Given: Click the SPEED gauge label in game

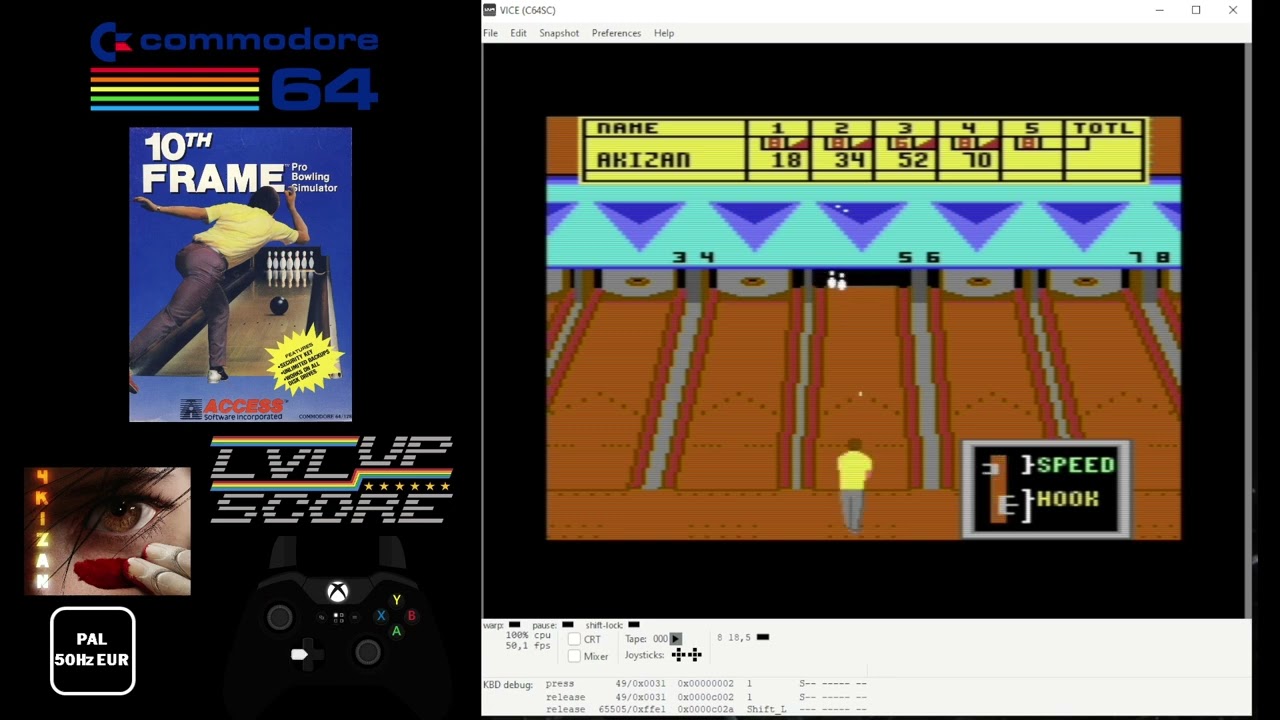Looking at the screenshot, I should pyautogui.click(x=1075, y=465).
